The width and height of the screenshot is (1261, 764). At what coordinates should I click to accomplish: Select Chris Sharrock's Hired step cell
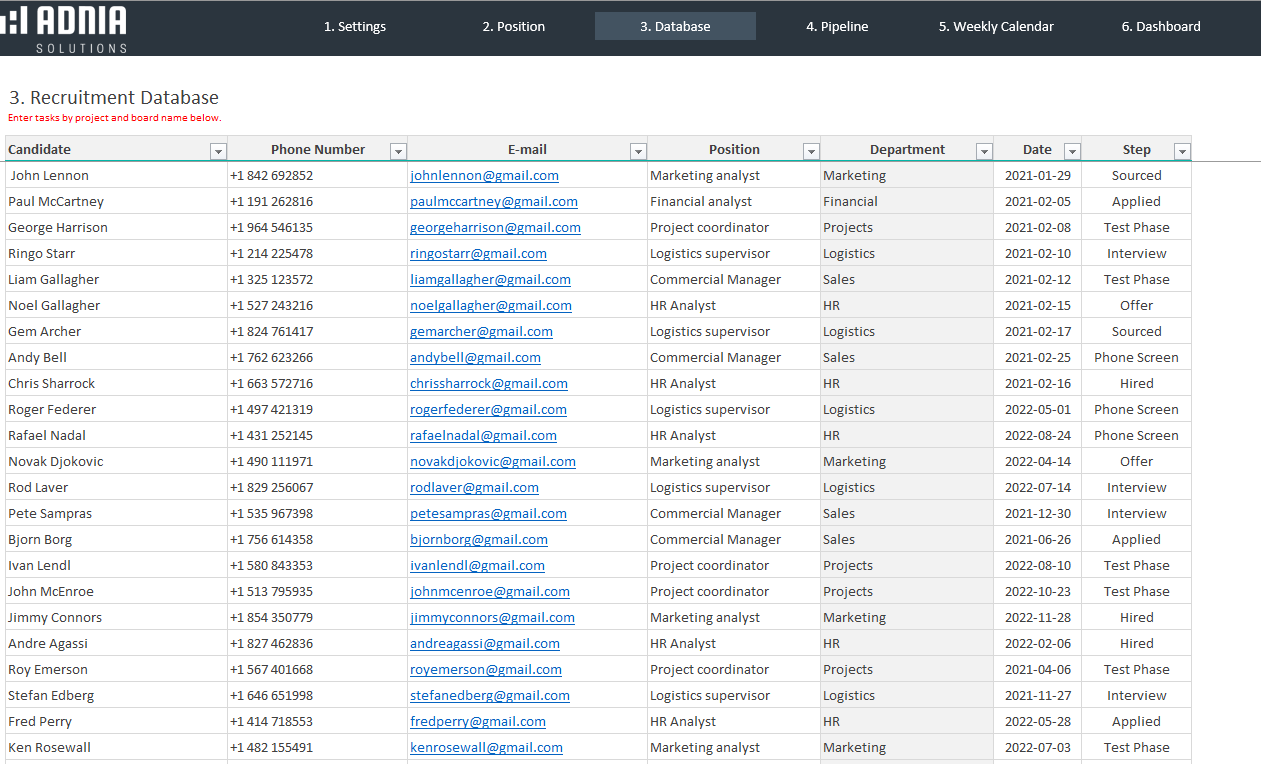[1136, 384]
